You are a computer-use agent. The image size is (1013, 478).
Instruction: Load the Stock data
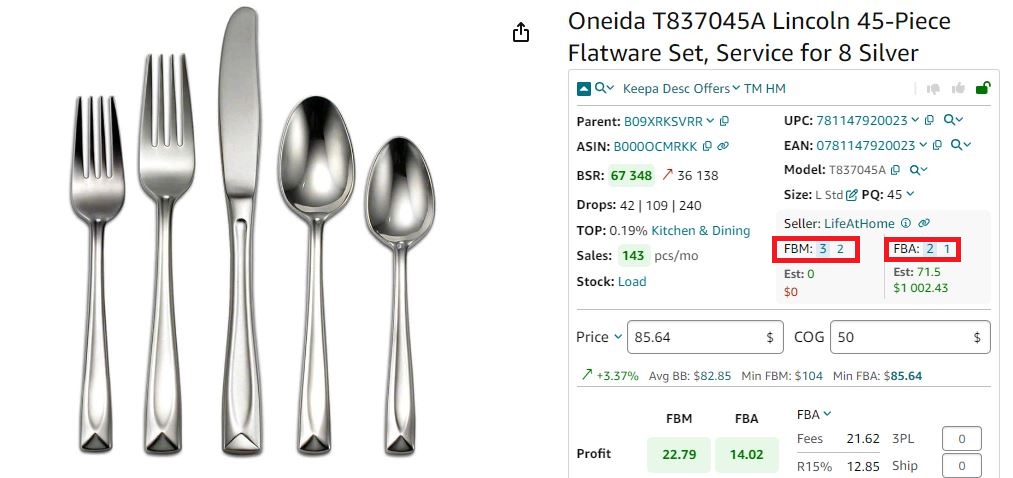632,282
